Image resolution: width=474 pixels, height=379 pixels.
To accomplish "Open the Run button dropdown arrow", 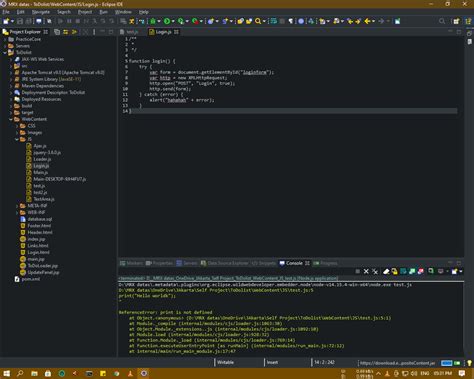I will (x=173, y=21).
